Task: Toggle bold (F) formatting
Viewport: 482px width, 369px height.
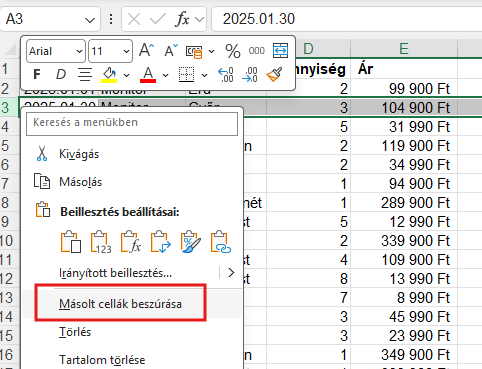Action: pyautogui.click(x=37, y=74)
